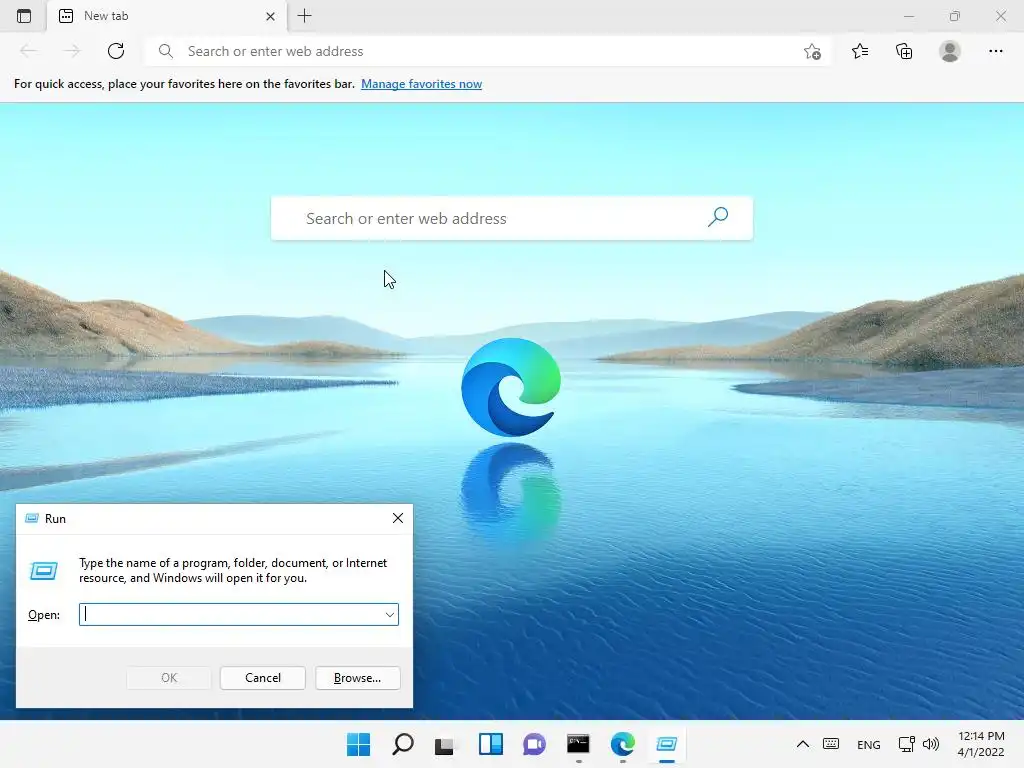Open Chat icon on taskbar
The image size is (1024, 768).
coord(534,744)
